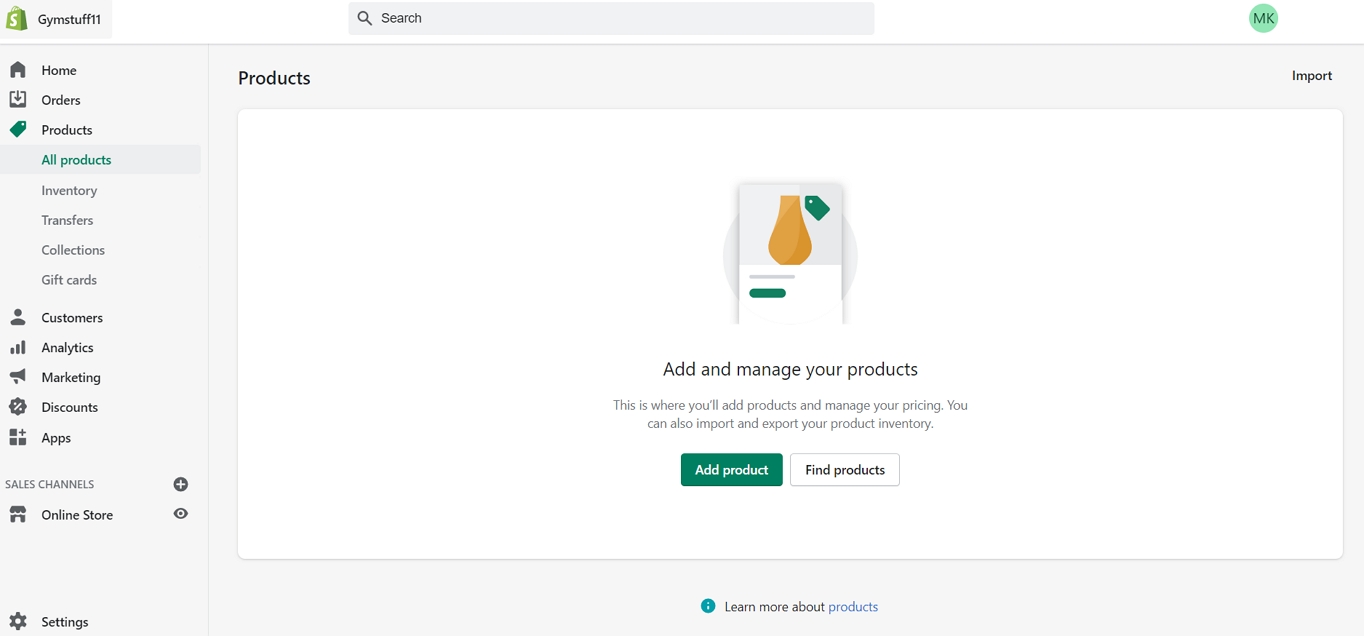Click the Shopify logo icon
The width and height of the screenshot is (1364, 636).
pyautogui.click(x=17, y=18)
